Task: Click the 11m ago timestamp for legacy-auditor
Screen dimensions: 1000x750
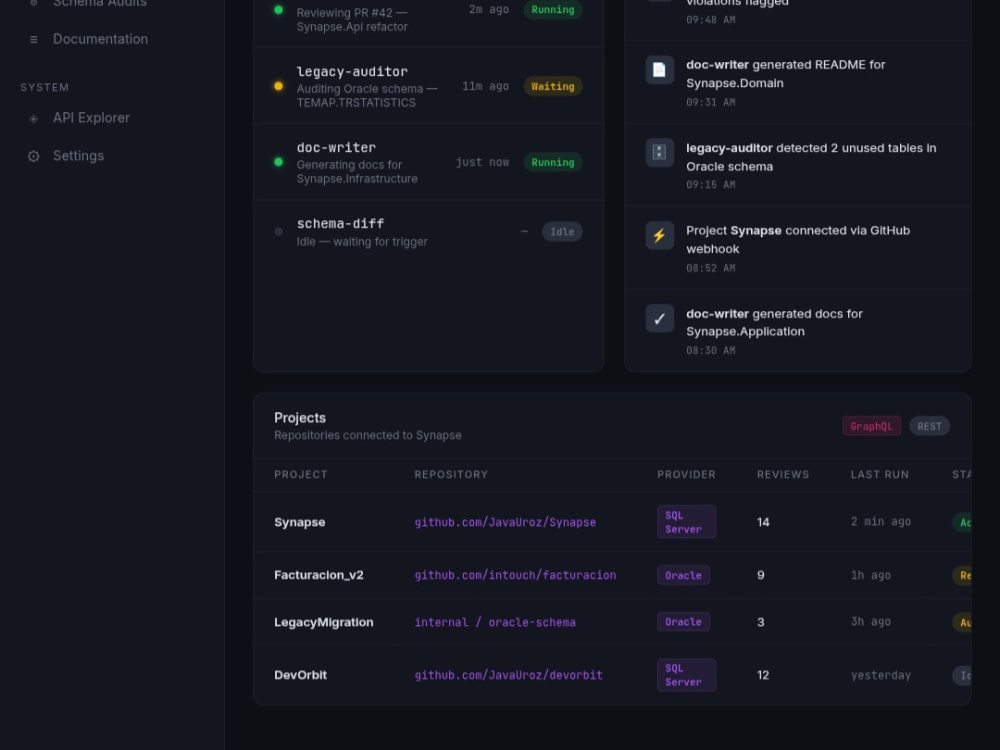Action: coord(485,86)
